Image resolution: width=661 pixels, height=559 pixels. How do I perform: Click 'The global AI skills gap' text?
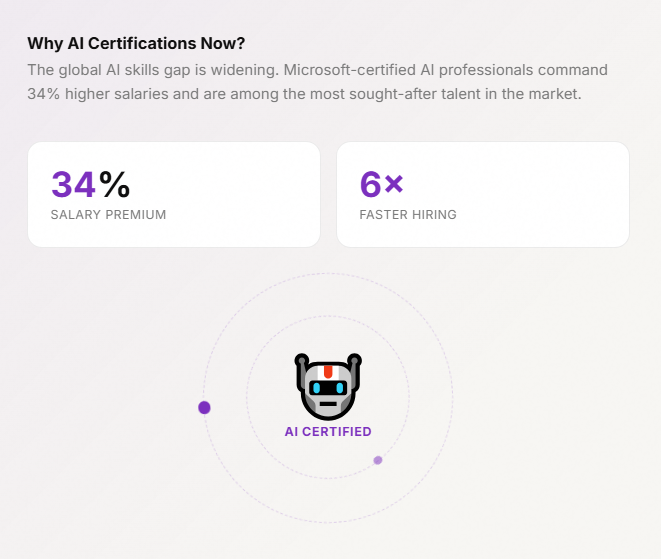112,70
